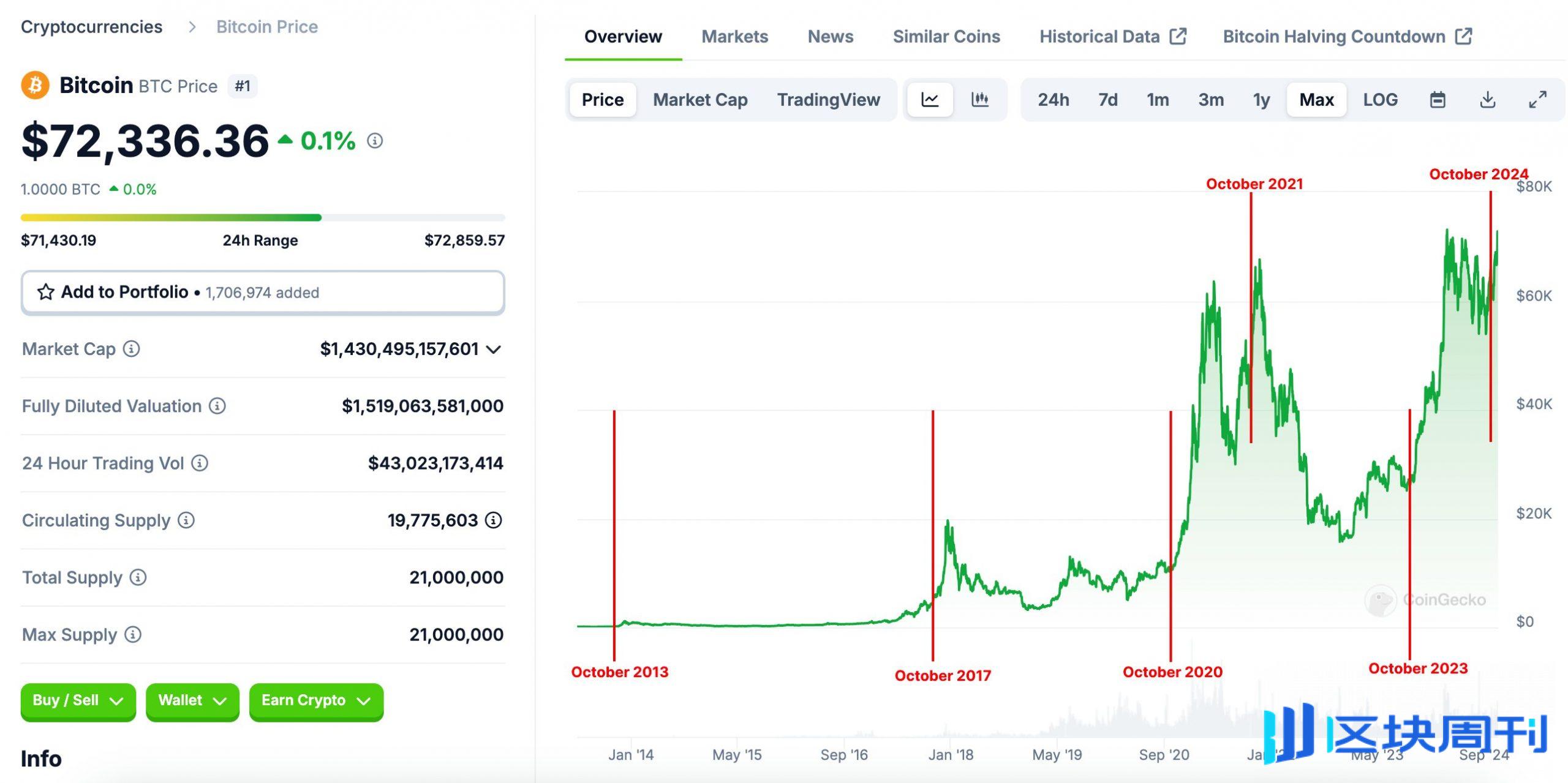Download the chart data
The width and height of the screenshot is (1568, 783).
(x=1488, y=99)
